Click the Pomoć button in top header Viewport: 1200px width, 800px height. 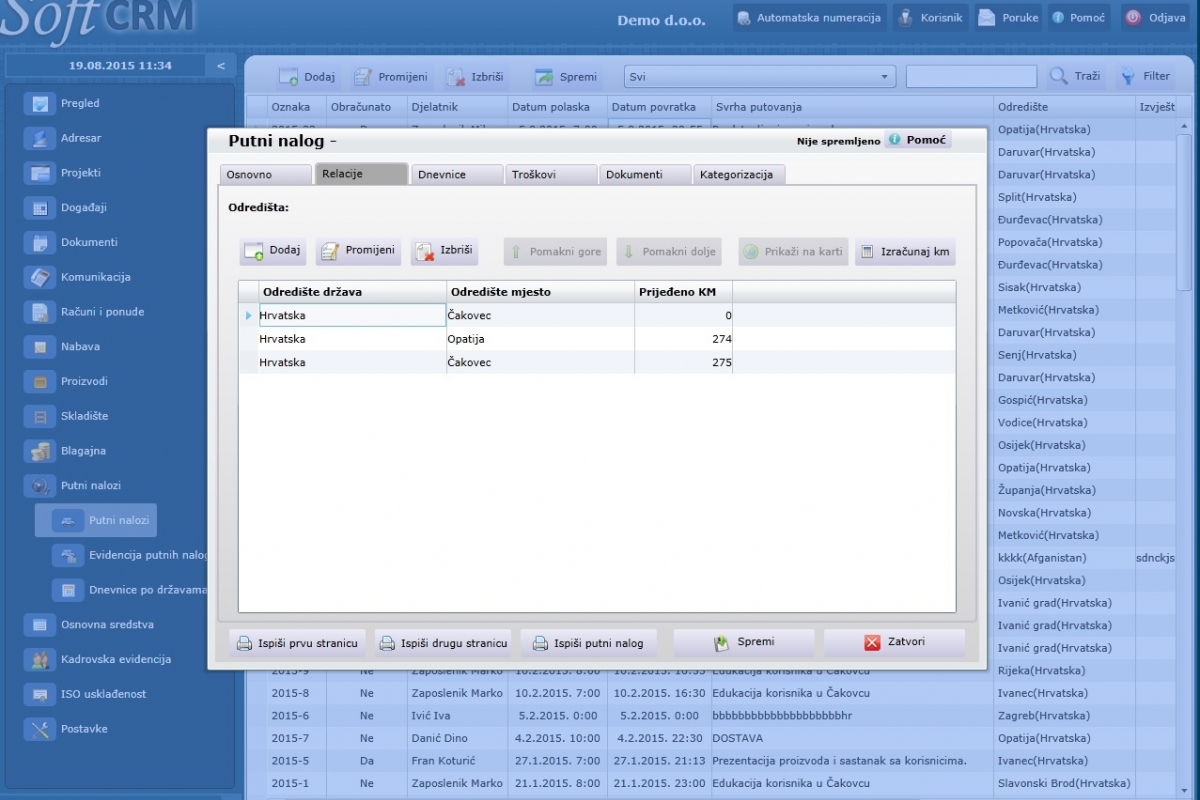click(x=1078, y=18)
